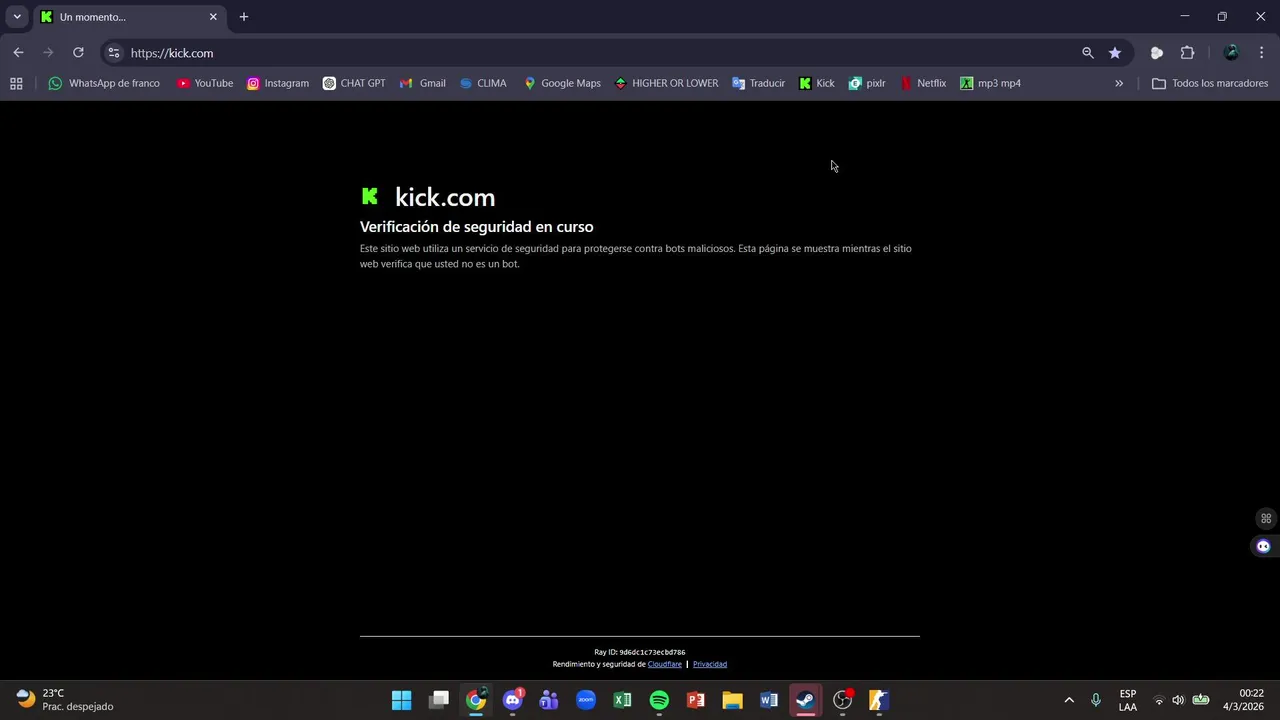The width and height of the screenshot is (1280, 720).
Task: Open the Kick bookmark
Action: tap(816, 83)
